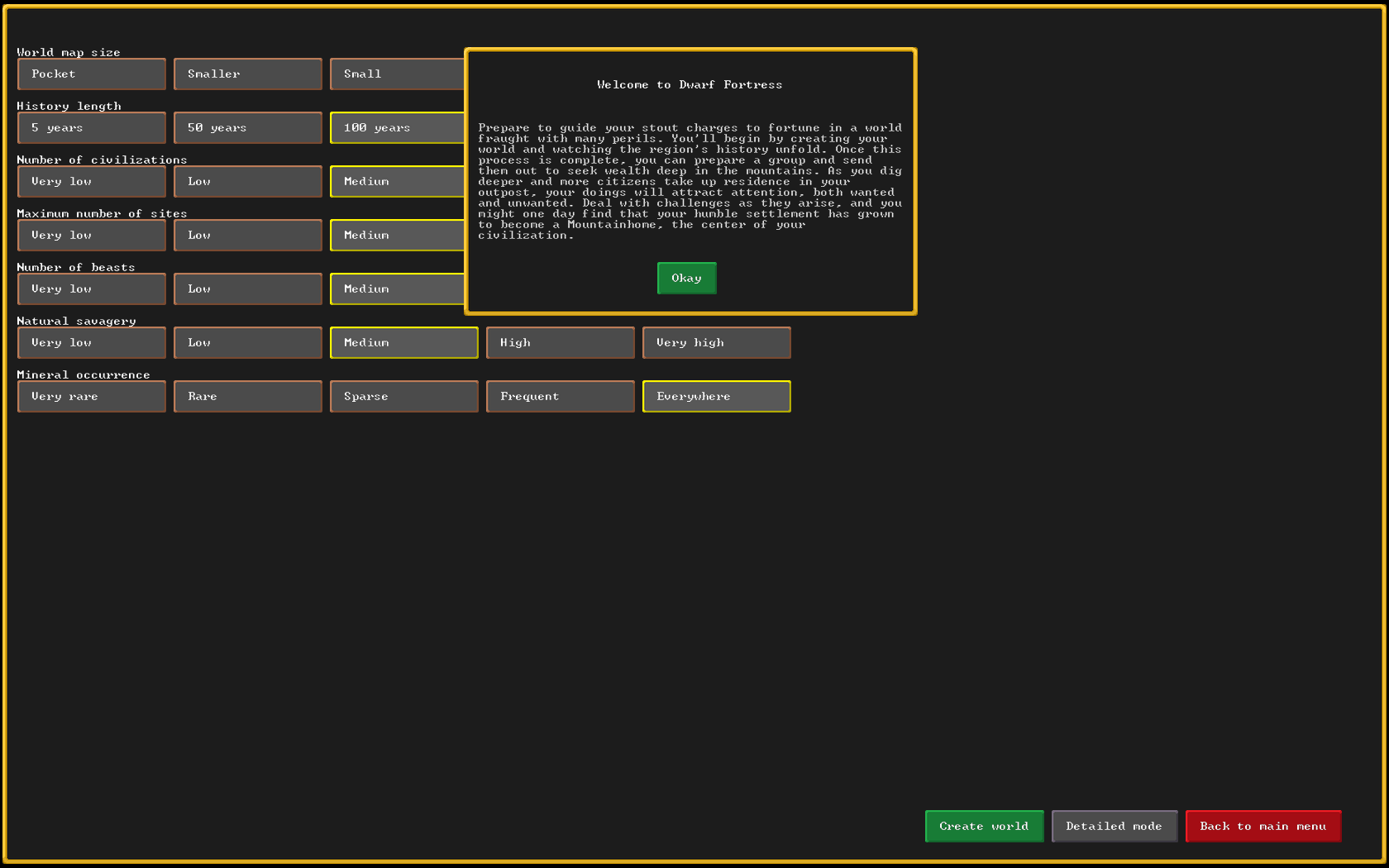This screenshot has width=1389, height=868.
Task: Select Very high natural savagery
Action: tap(716, 343)
